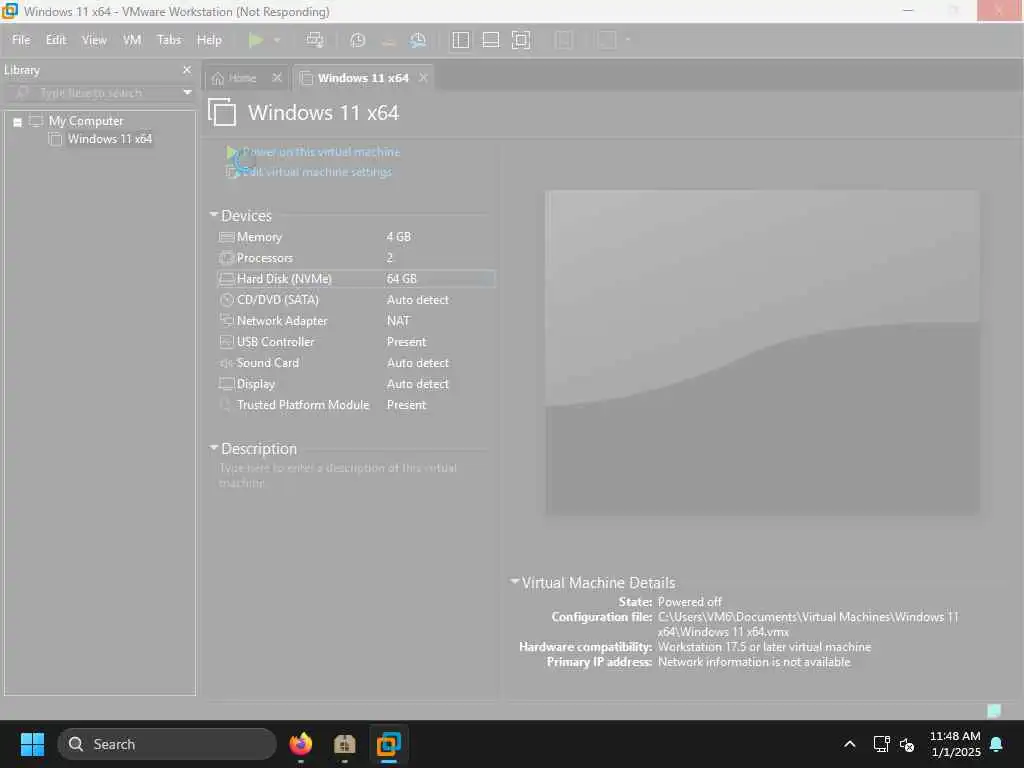Image resolution: width=1024 pixels, height=768 pixels.
Task: Click the Memory chip icon
Action: (x=227, y=237)
